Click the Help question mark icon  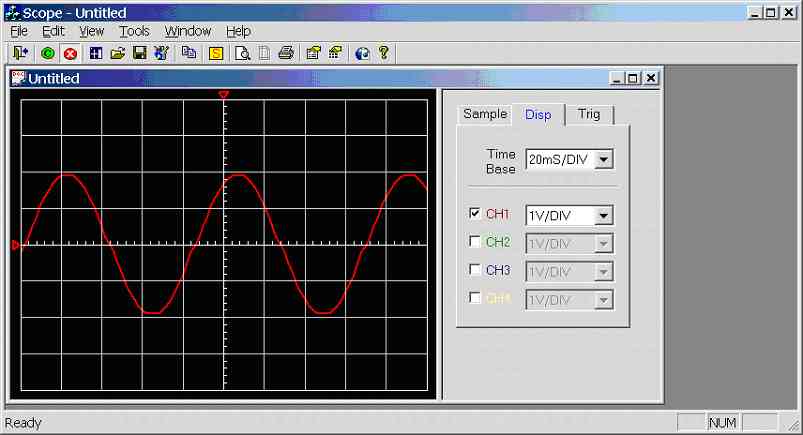(383, 53)
